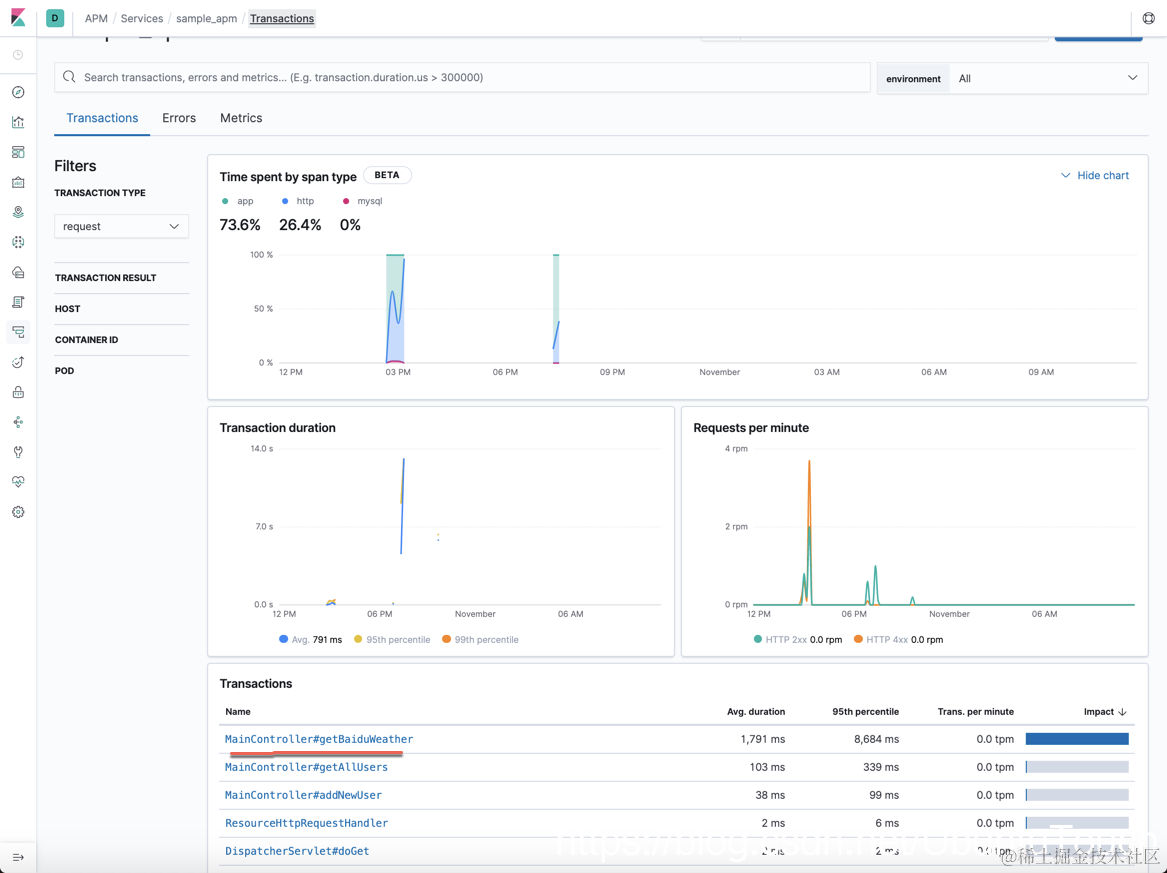Open the Visualize chart icon in sidebar

pos(18,122)
